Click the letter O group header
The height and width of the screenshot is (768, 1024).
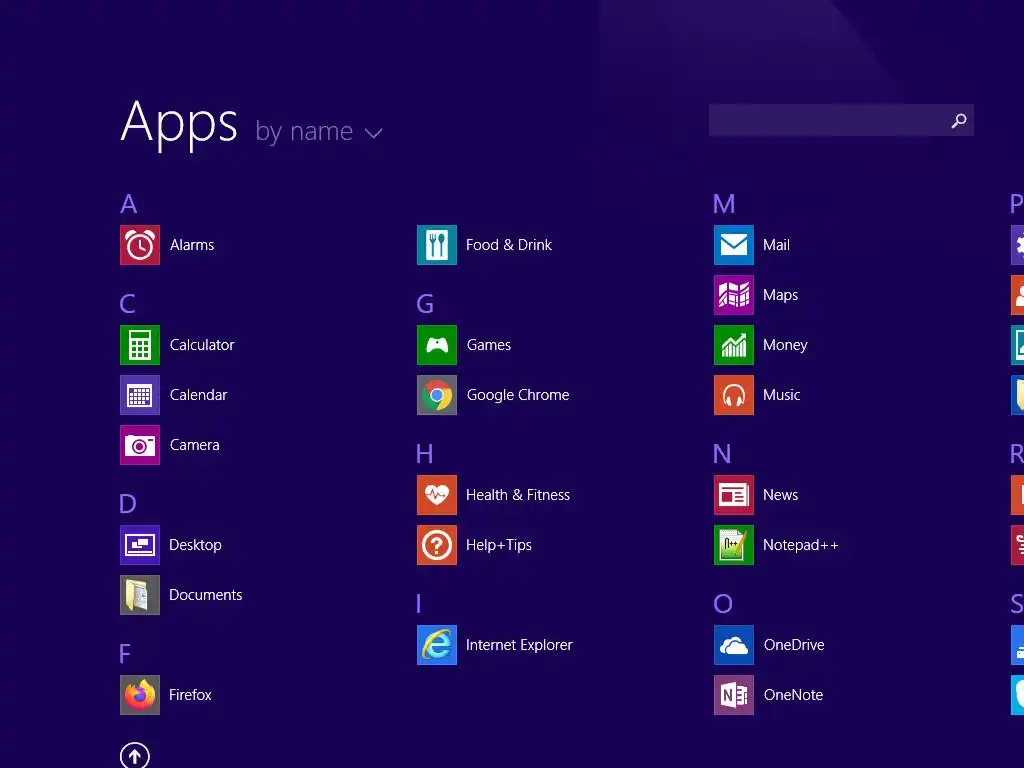723,603
